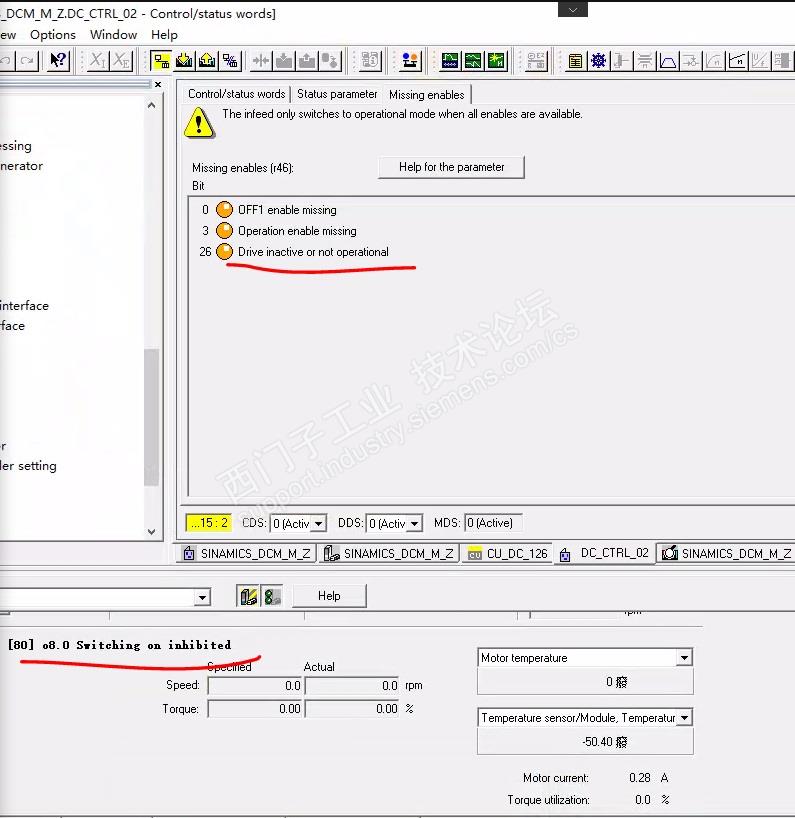This screenshot has width=795, height=818.
Task: Select the first SINAMICS_DCM_M_Z window tab
Action: pyautogui.click(x=248, y=554)
